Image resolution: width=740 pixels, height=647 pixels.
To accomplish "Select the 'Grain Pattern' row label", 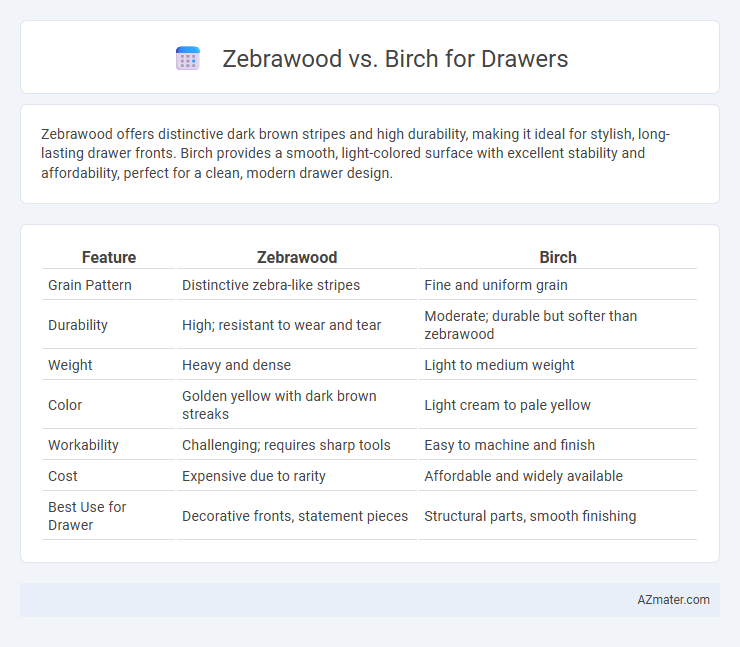I will (x=90, y=285).
